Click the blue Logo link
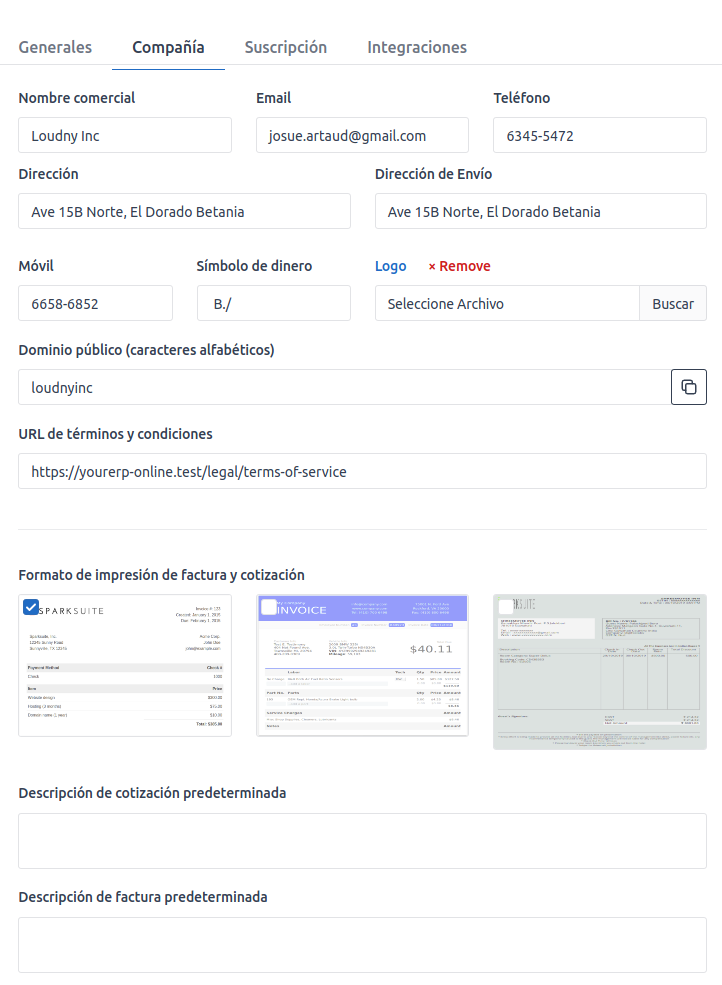Viewport: 722px width, 985px height. 390,266
